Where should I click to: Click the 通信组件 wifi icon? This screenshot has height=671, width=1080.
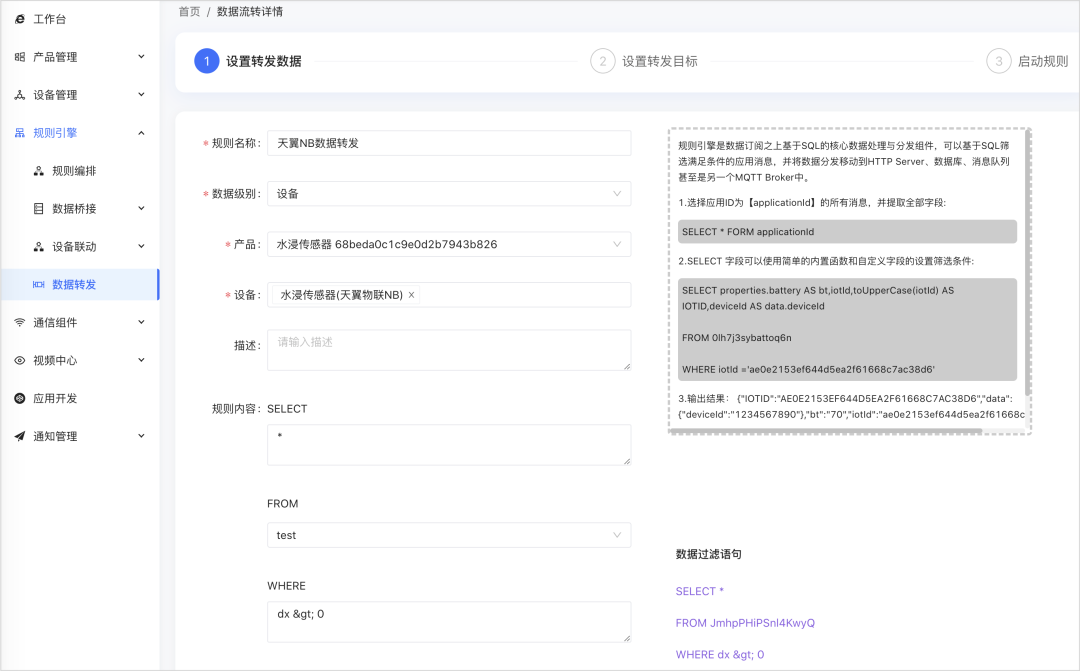click(x=20, y=322)
